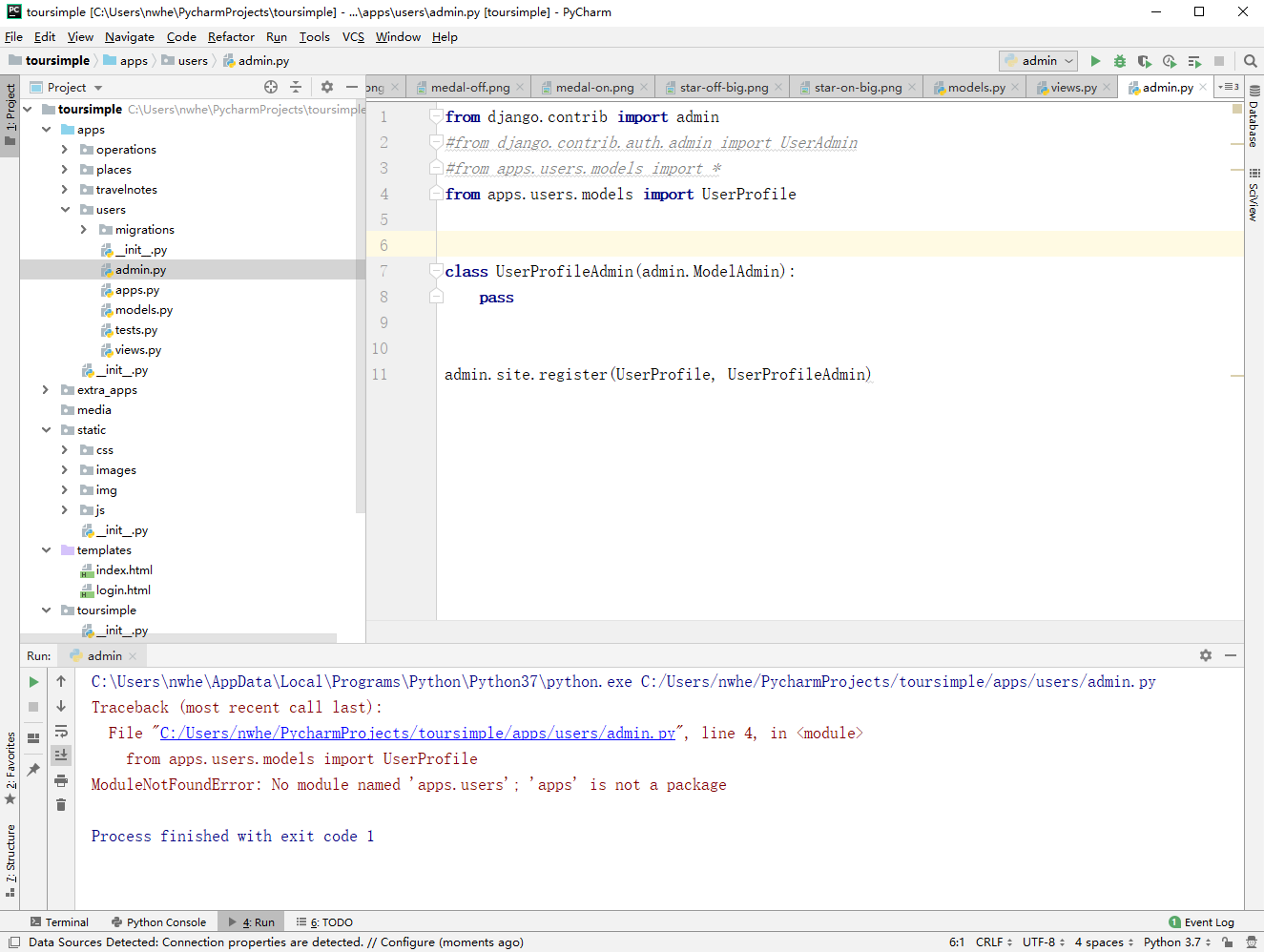
Task: Toggle the Project side tool button
Action: tap(10, 114)
